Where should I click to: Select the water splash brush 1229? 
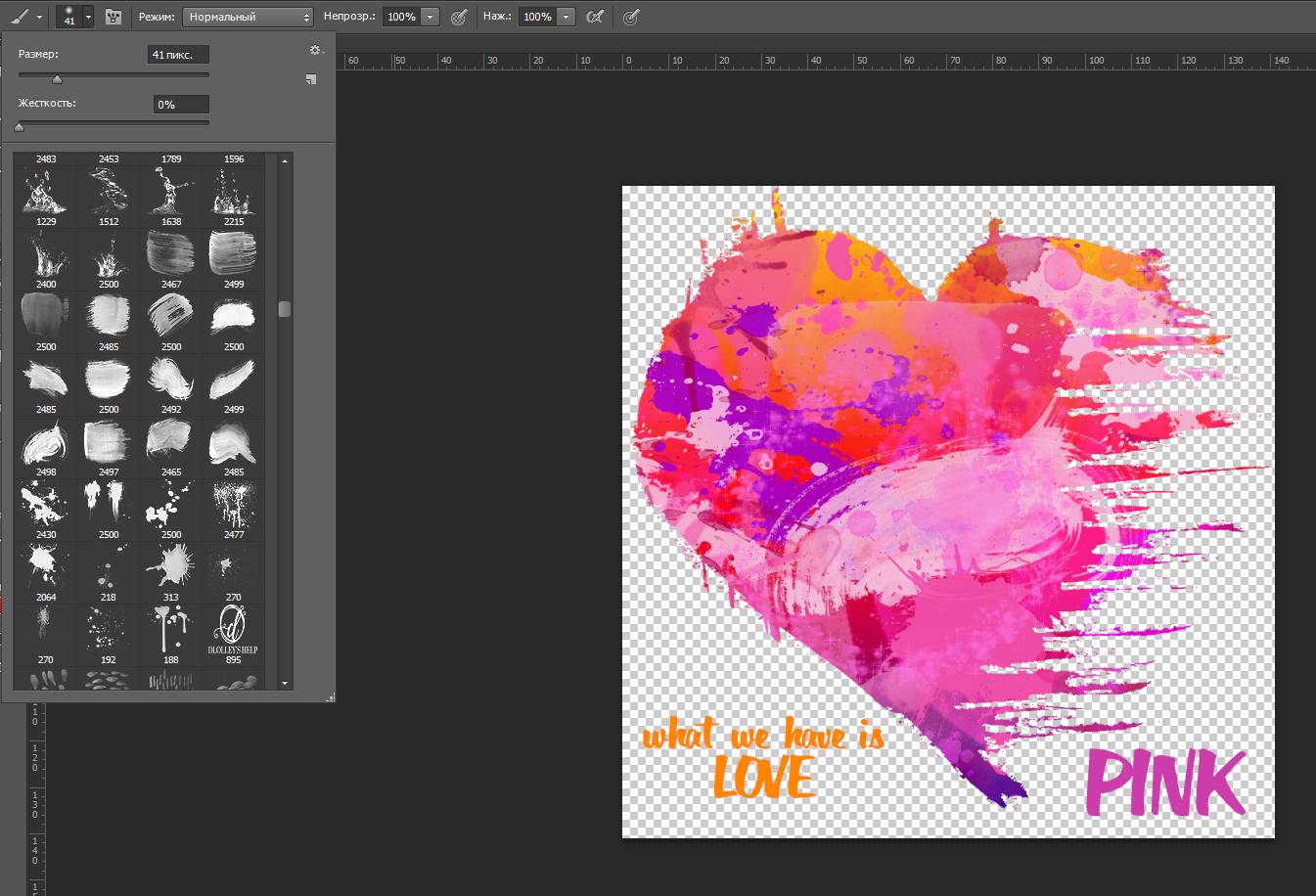click(x=46, y=195)
